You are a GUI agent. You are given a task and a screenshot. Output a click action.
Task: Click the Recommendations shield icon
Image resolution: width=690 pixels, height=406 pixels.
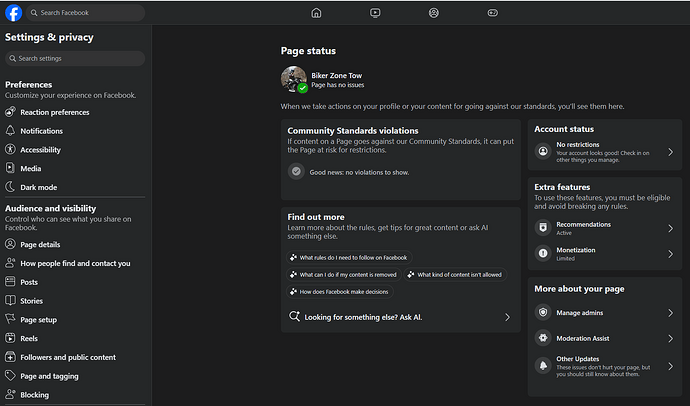pyautogui.click(x=543, y=228)
